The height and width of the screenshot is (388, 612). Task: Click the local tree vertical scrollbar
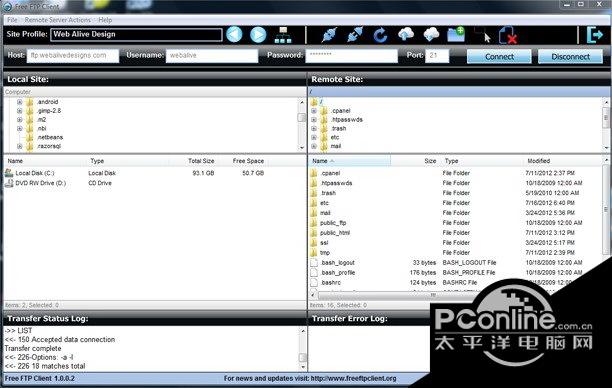302,125
